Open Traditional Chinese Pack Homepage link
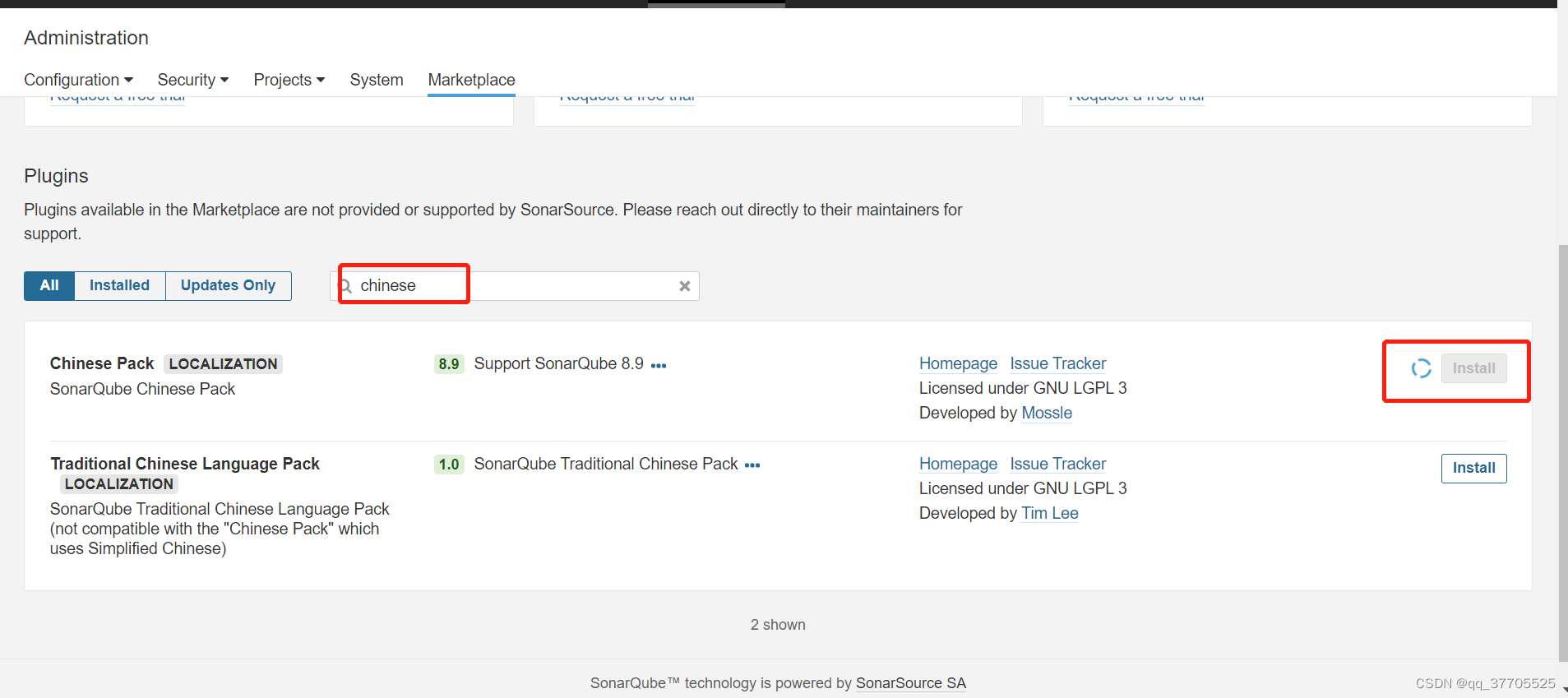Viewport: 1568px width, 698px height. coord(958,464)
